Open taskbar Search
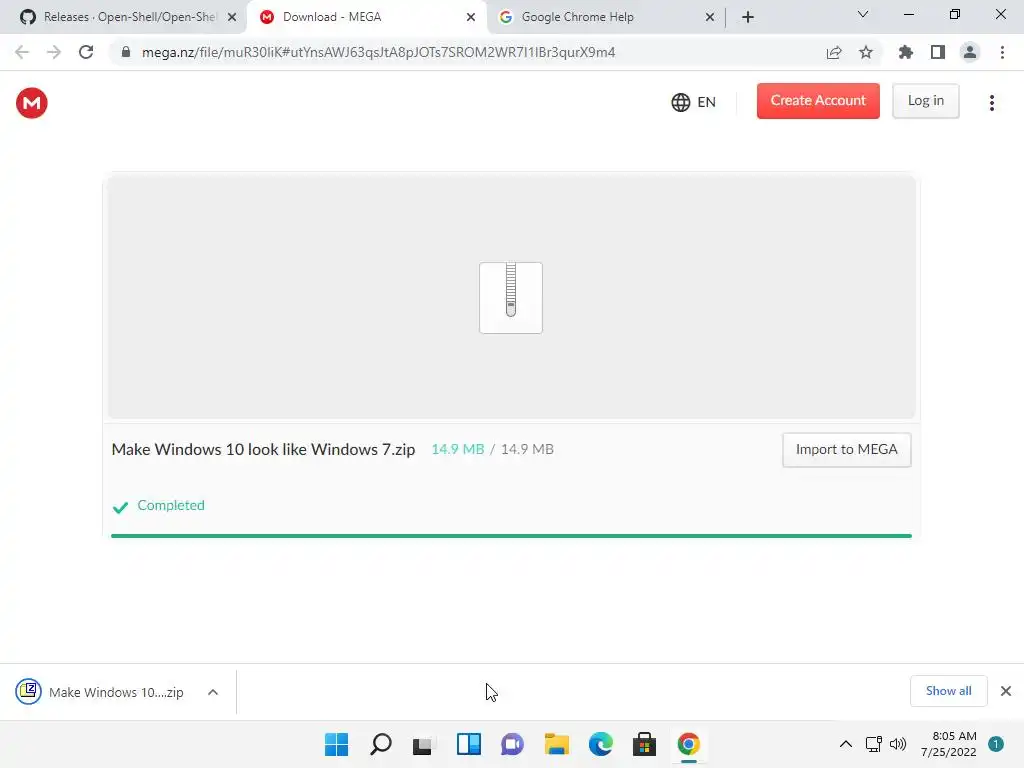The height and width of the screenshot is (768, 1024). 381,744
